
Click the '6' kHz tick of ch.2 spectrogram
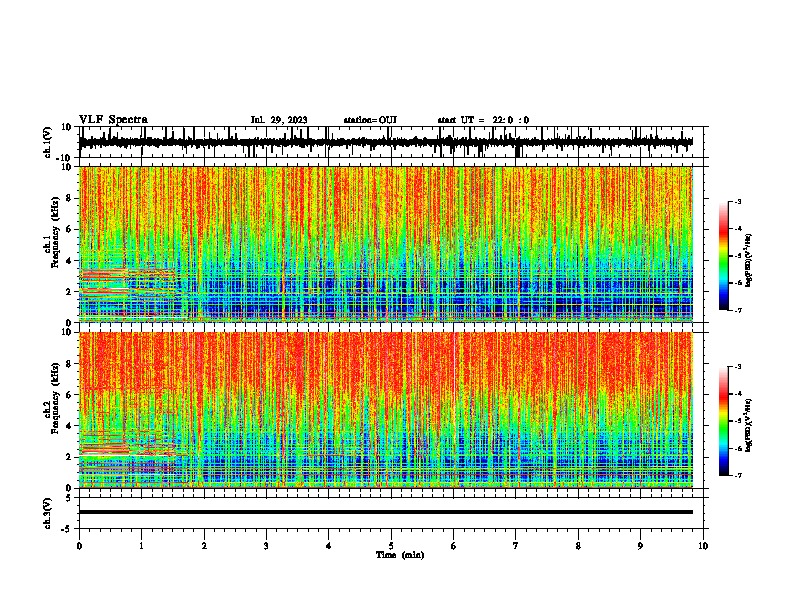click(70, 395)
